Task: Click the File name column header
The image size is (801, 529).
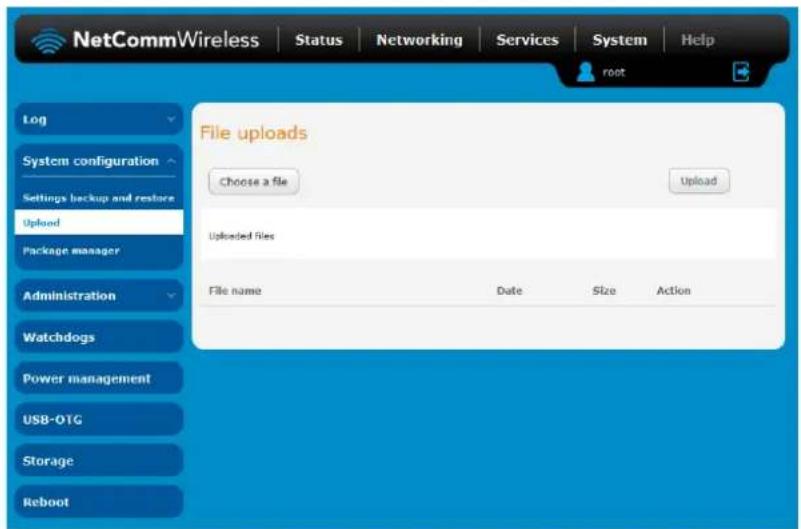Action: pos(235,291)
